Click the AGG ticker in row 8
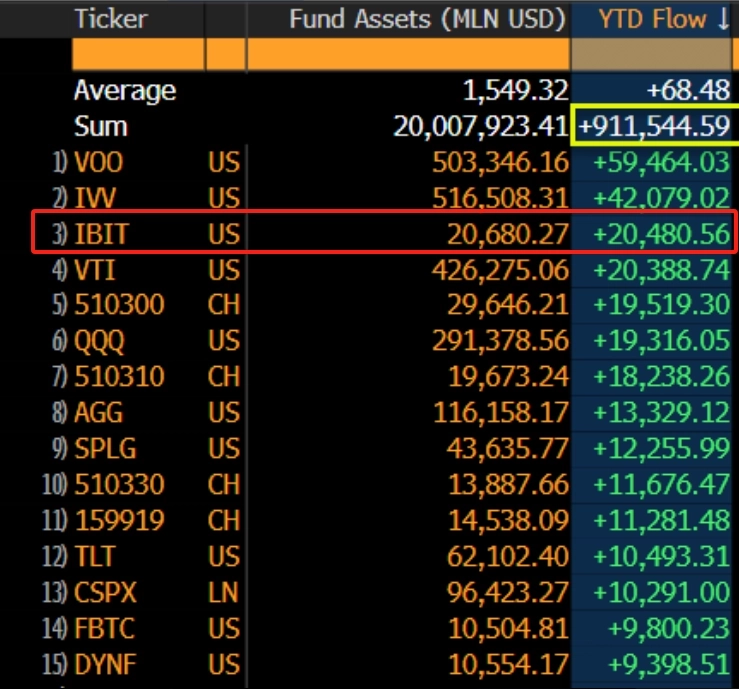 coord(99,413)
